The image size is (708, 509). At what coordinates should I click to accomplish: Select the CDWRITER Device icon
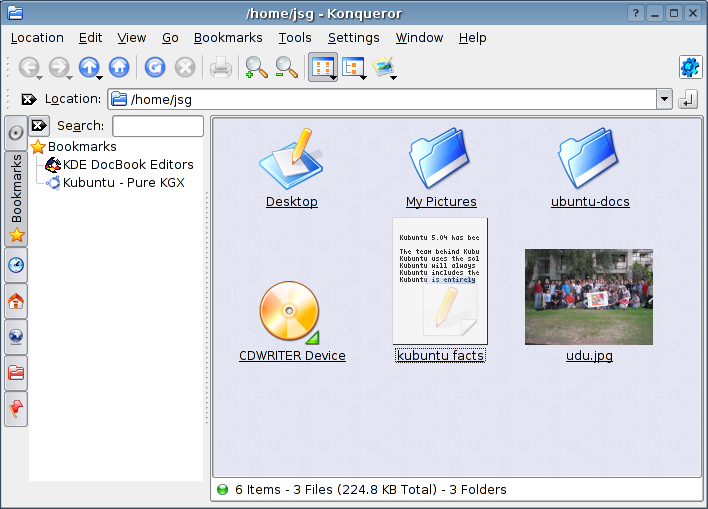290,312
